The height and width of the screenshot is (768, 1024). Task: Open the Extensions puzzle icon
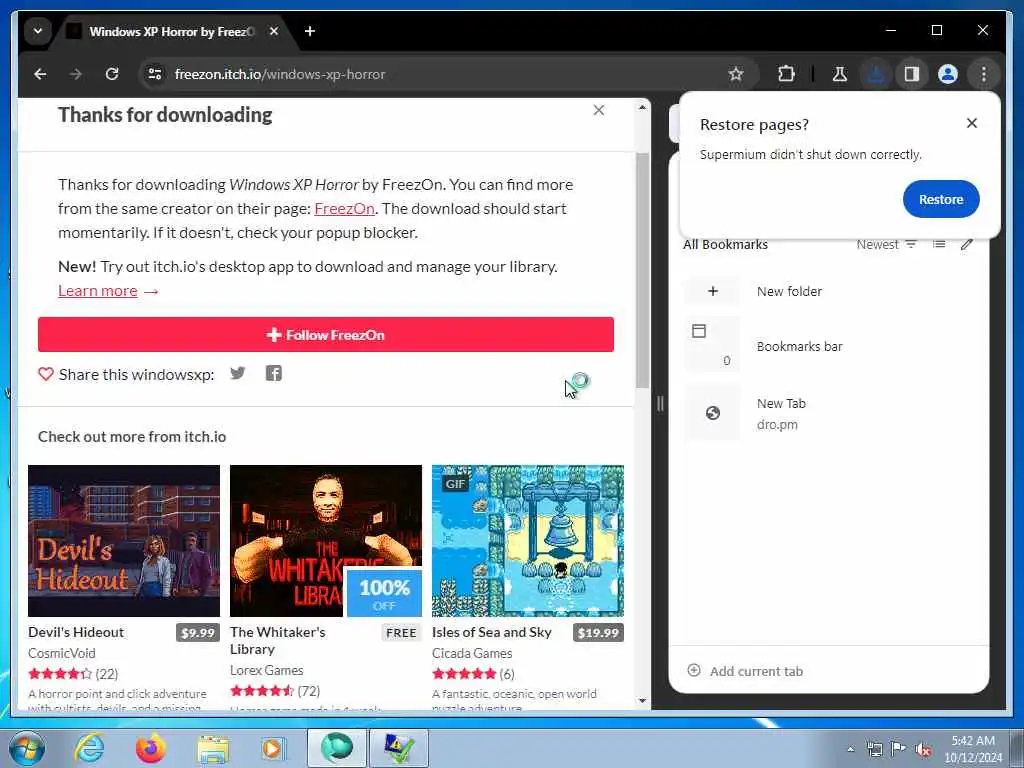[786, 74]
